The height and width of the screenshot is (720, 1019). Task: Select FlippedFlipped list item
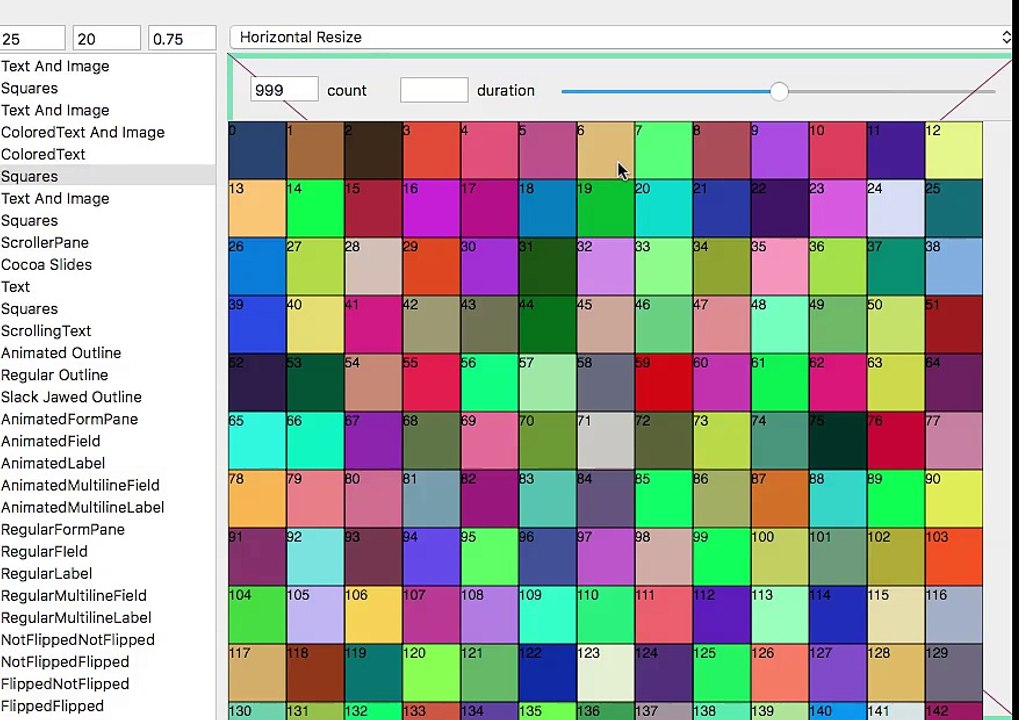107,706
